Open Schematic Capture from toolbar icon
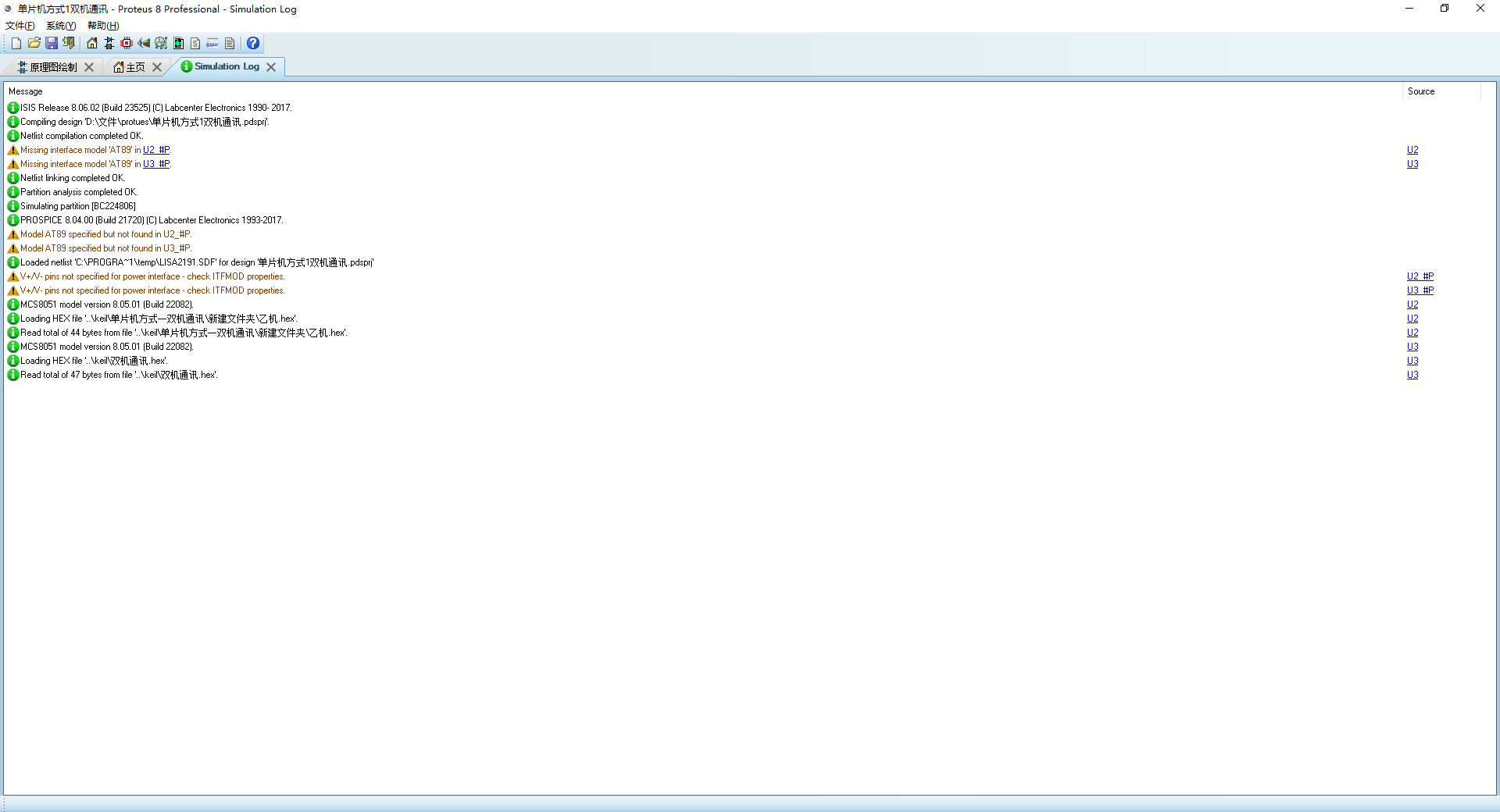Image resolution: width=1500 pixels, height=812 pixels. point(109,44)
